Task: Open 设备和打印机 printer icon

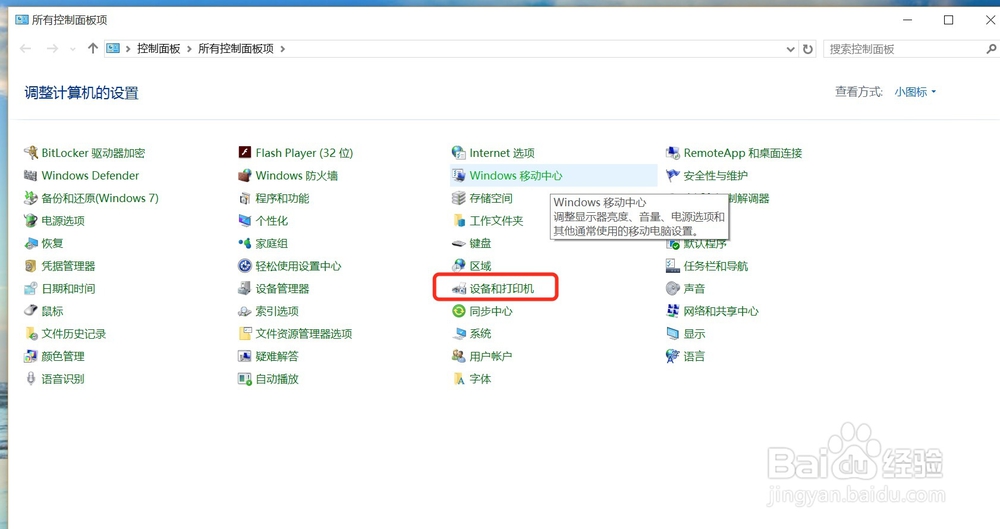Action: [459, 289]
